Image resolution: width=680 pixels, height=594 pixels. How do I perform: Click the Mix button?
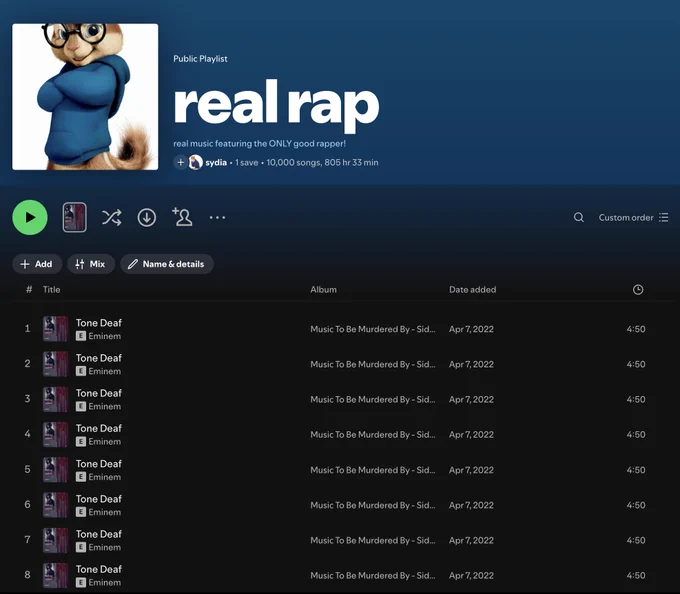91,264
